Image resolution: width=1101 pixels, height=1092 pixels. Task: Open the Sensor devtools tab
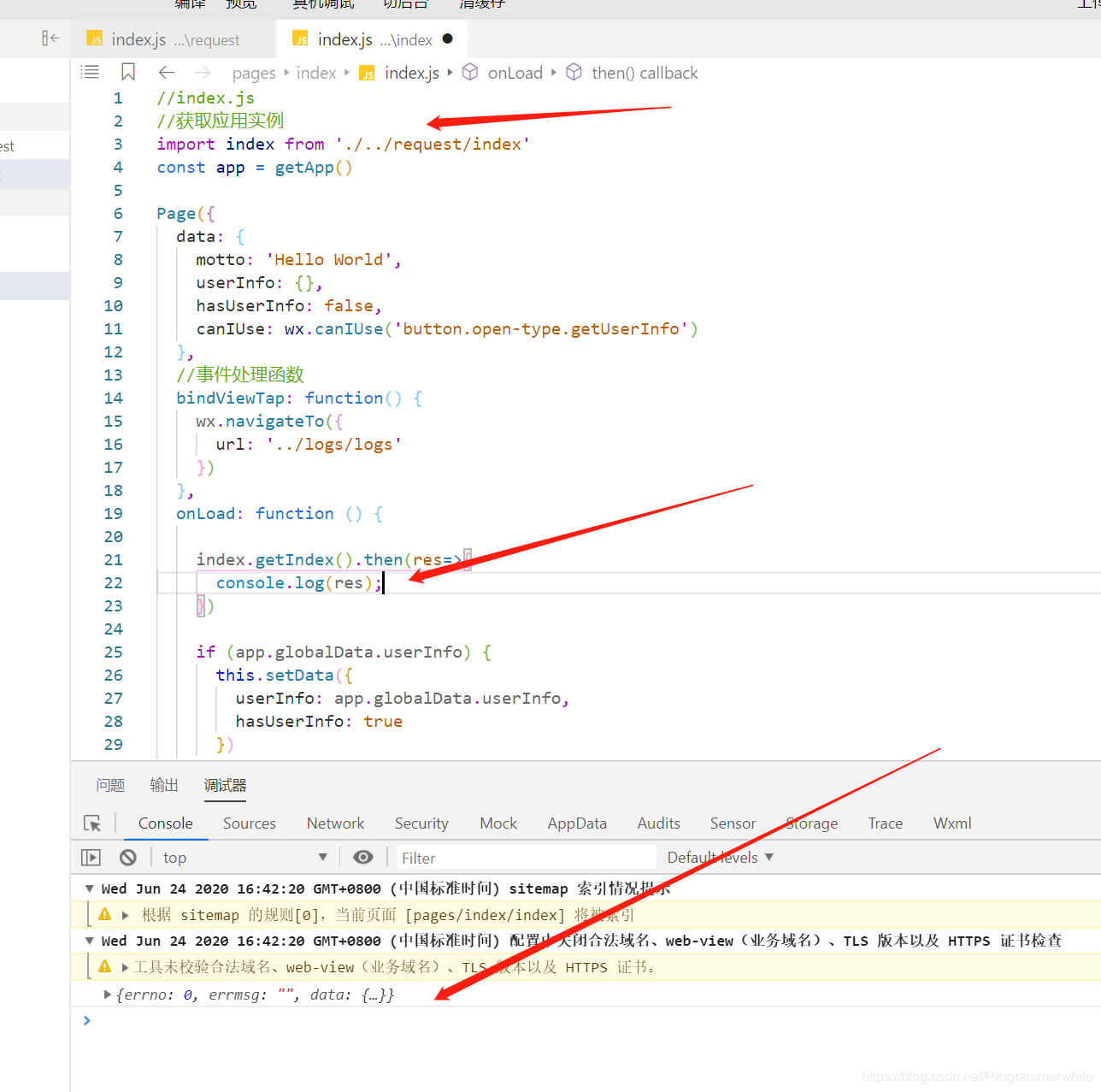[x=733, y=823]
